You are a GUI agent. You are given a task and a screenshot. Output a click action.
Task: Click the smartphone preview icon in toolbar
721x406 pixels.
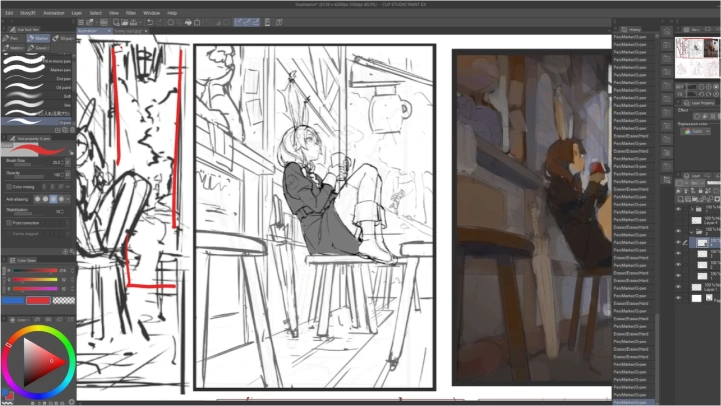click(x=267, y=22)
